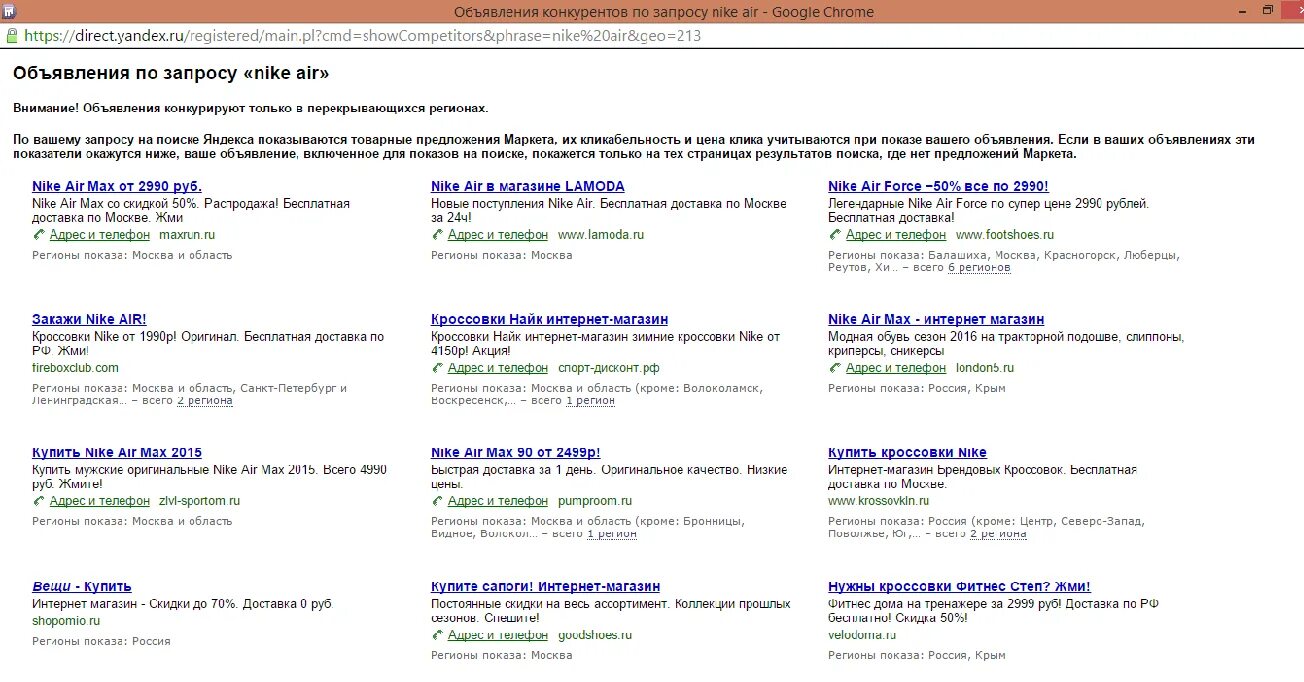Click the phone icon beside london5.ru
This screenshot has height=682, width=1304.
835,368
